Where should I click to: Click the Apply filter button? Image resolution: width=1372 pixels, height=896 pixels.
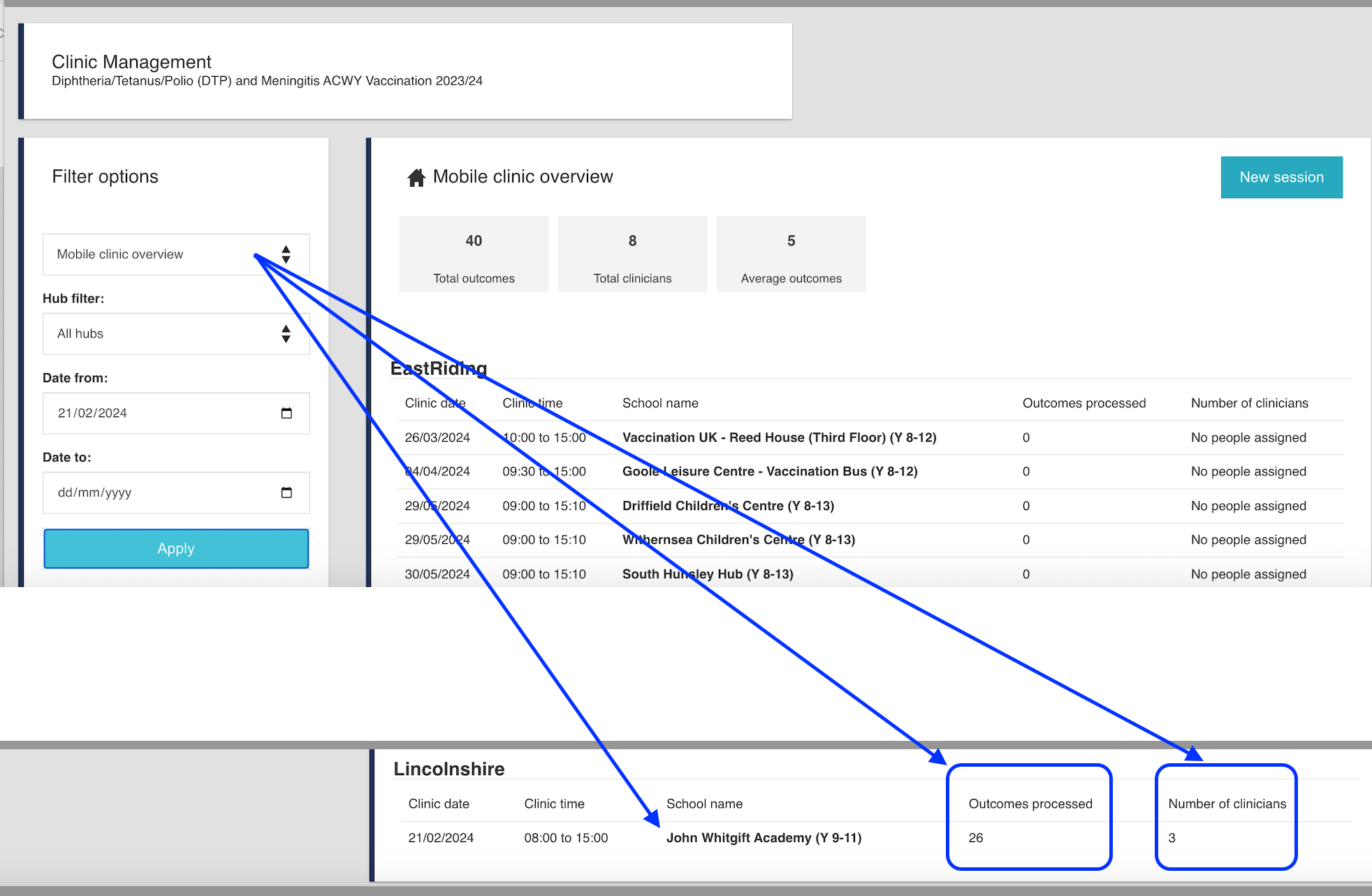point(176,549)
